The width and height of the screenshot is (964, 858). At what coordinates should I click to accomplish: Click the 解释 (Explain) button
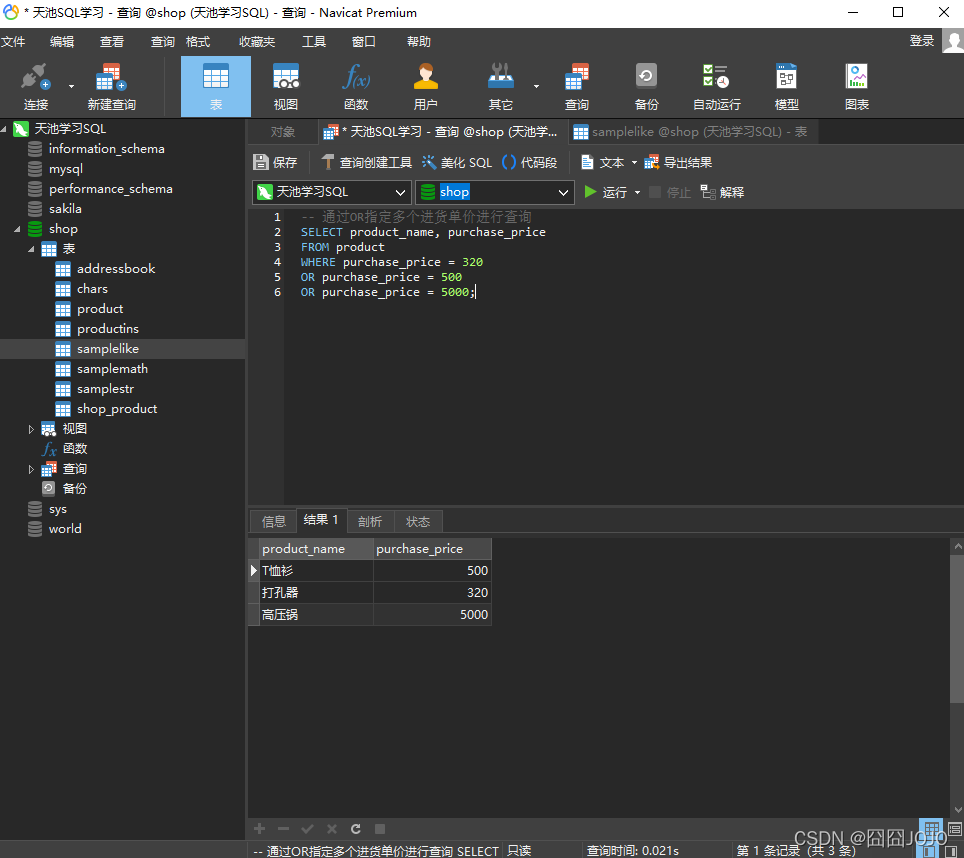[x=722, y=192]
